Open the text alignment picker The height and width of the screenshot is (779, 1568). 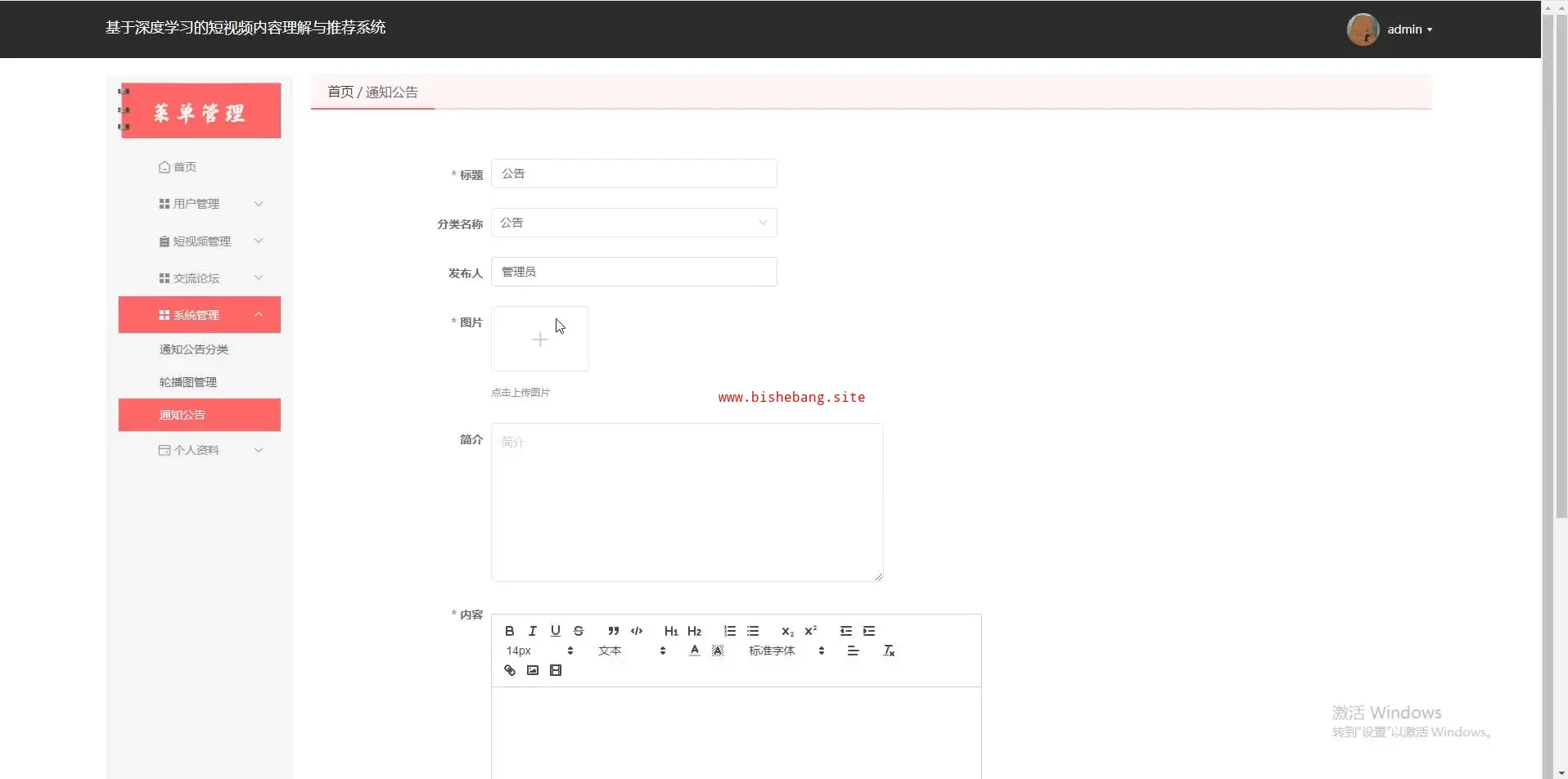point(853,651)
